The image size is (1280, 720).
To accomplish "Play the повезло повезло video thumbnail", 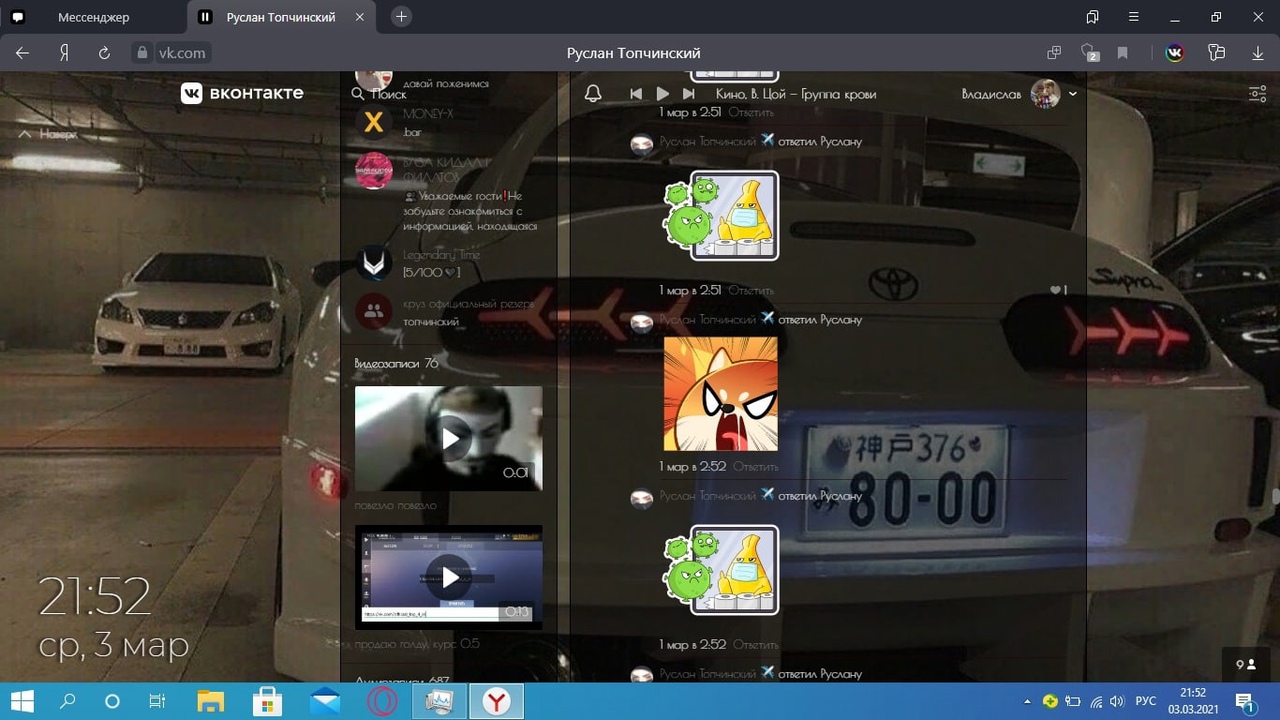I will [x=449, y=438].
